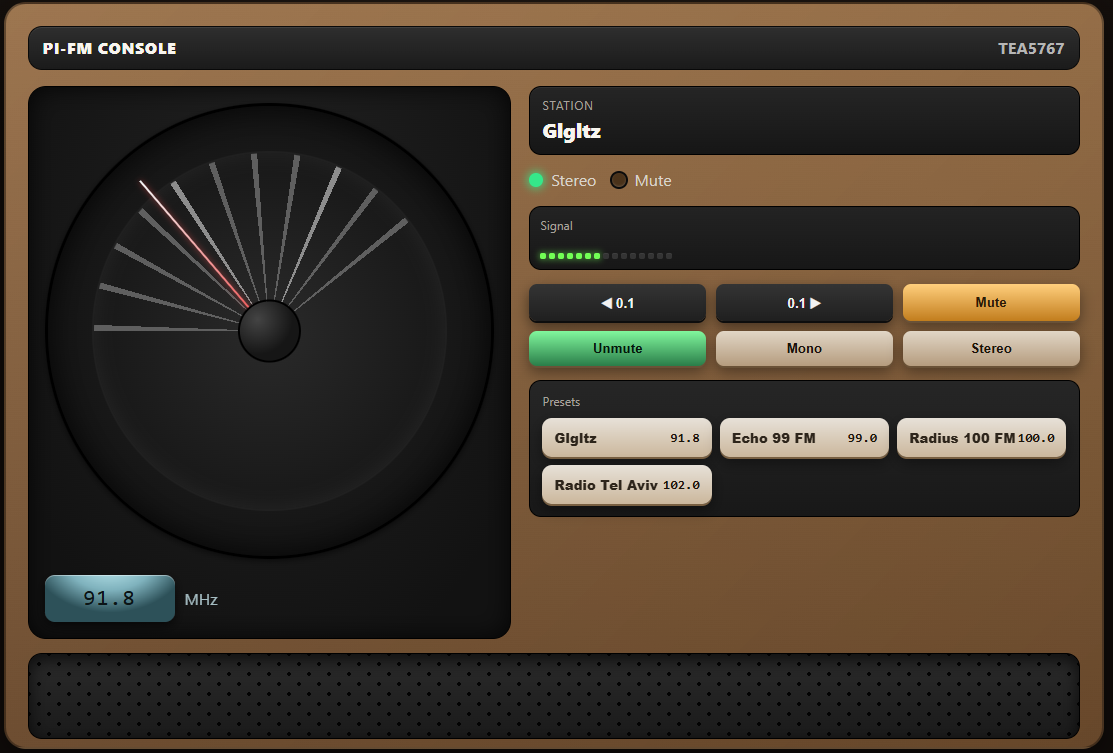The height and width of the screenshot is (753, 1113).
Task: Click the orange Mute button
Action: pos(991,302)
